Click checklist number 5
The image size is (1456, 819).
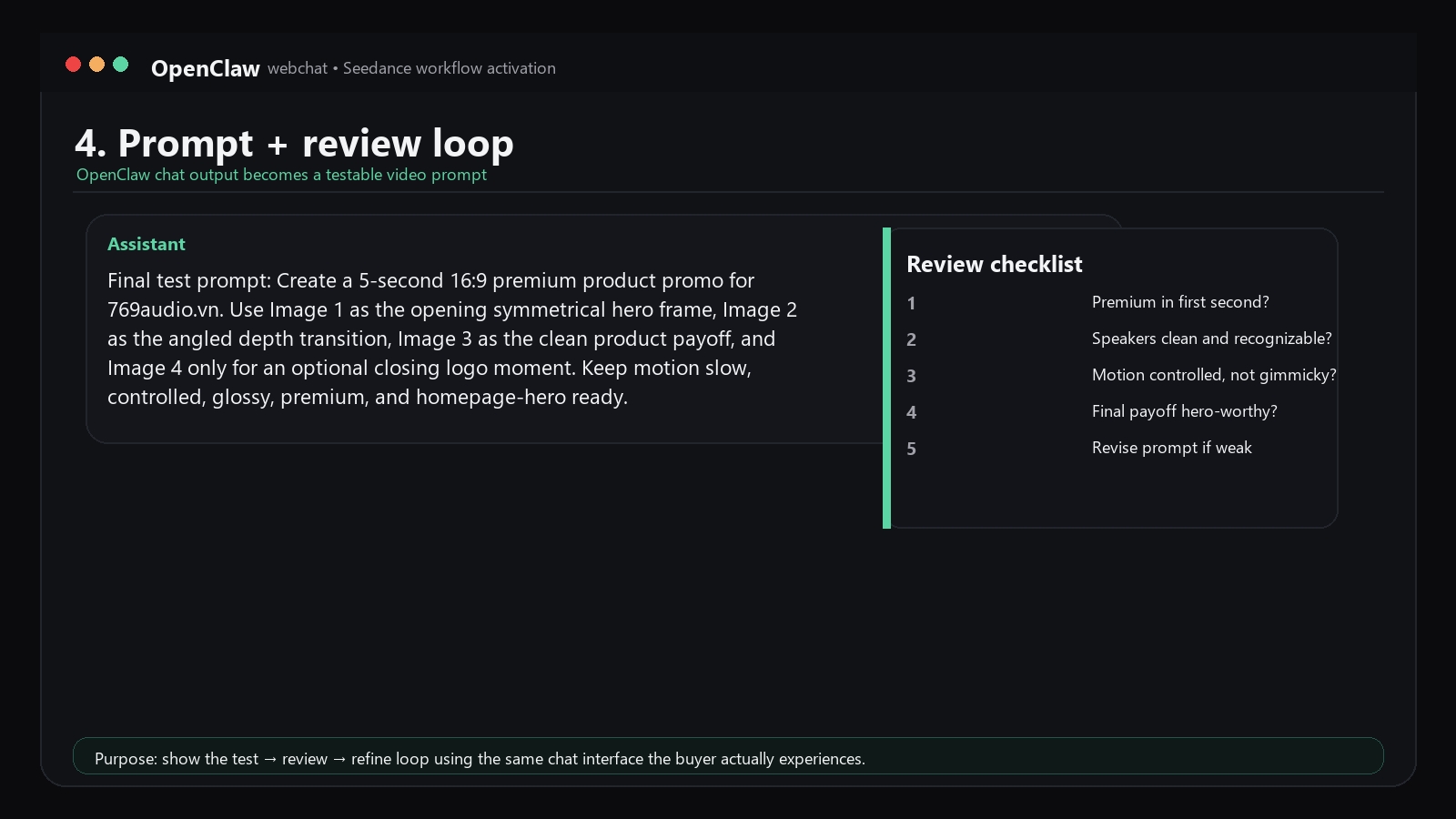click(911, 449)
